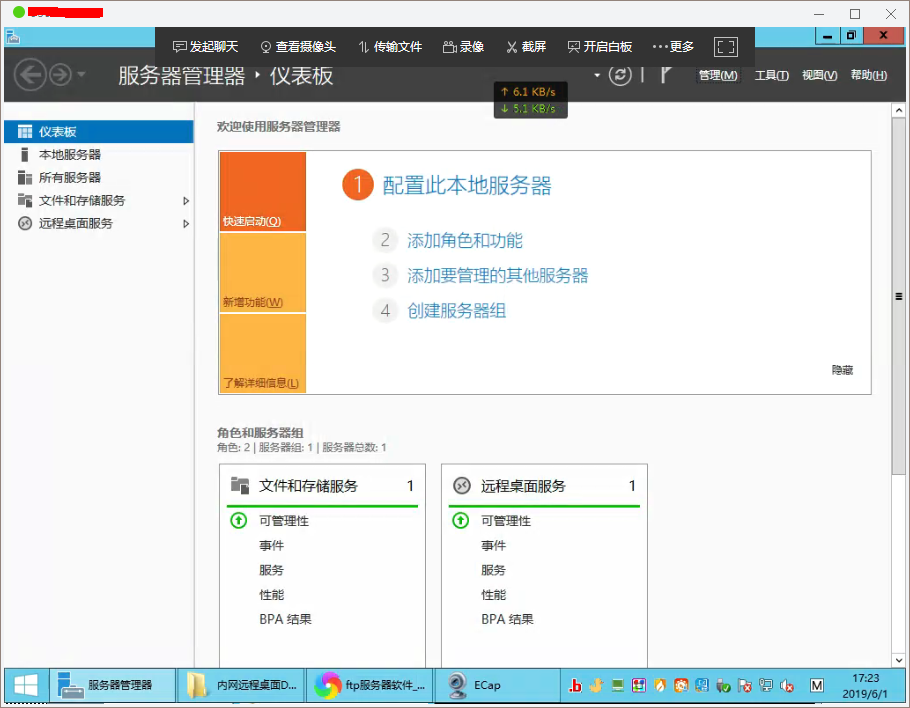The image size is (910, 708).
Task: Open the 工具(T) menu
Action: [x=771, y=76]
